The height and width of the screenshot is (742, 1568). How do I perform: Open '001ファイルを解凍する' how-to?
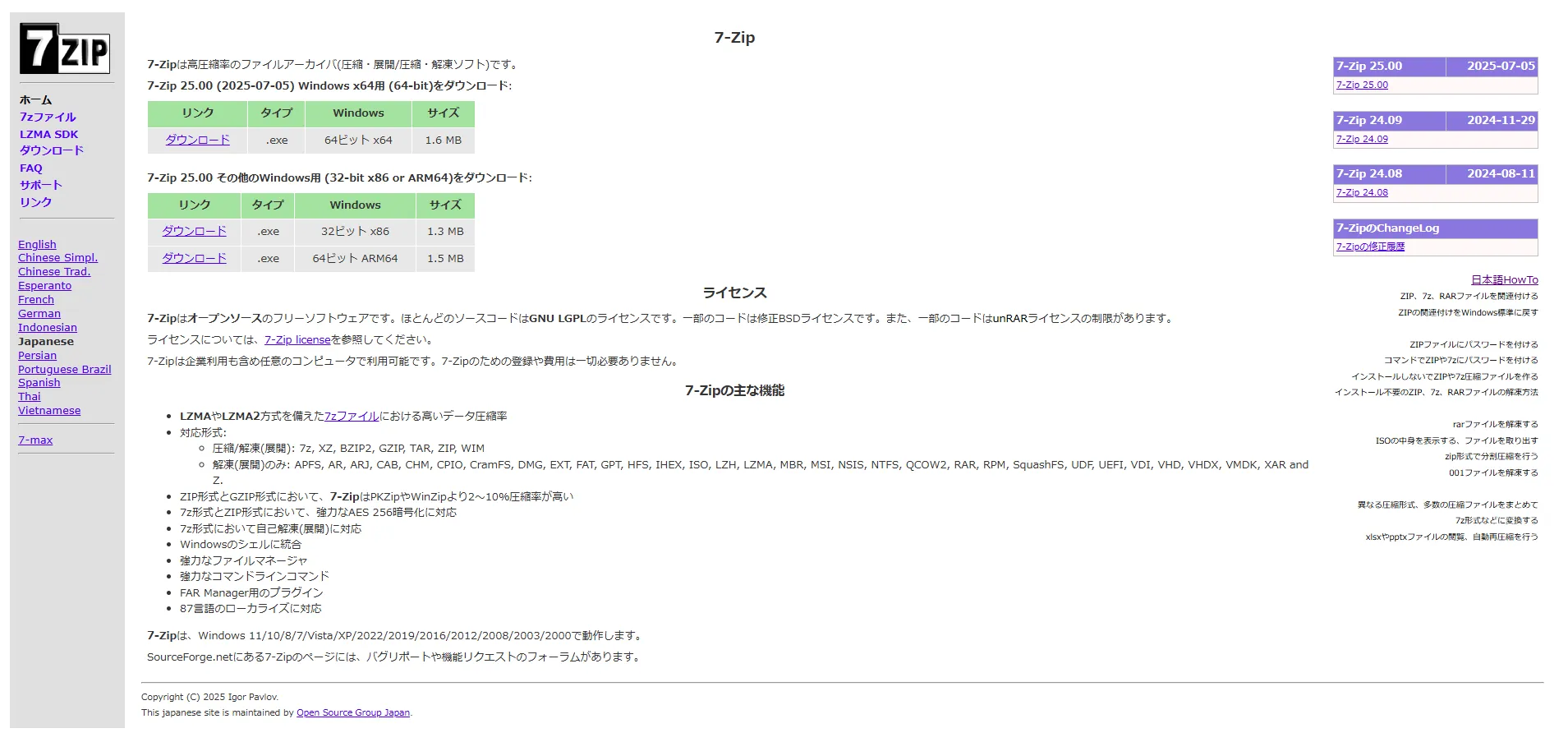(1493, 472)
